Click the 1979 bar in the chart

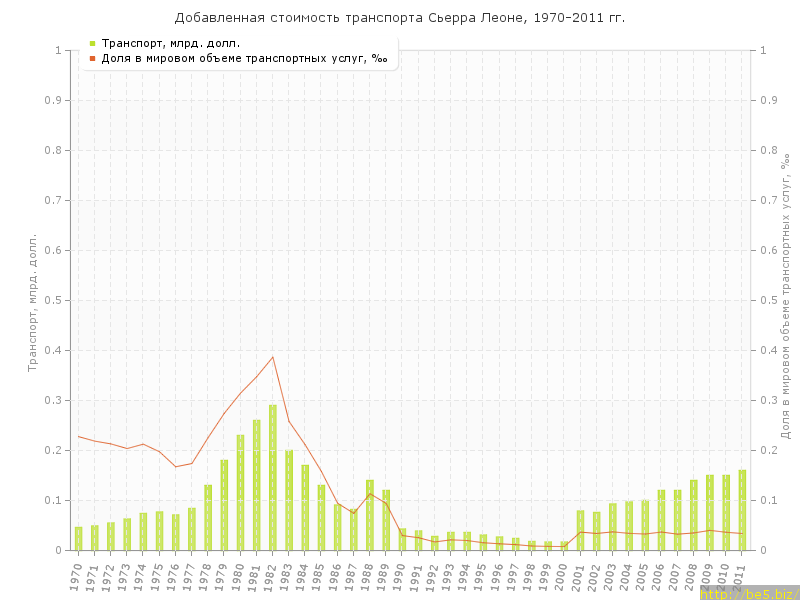pos(224,505)
